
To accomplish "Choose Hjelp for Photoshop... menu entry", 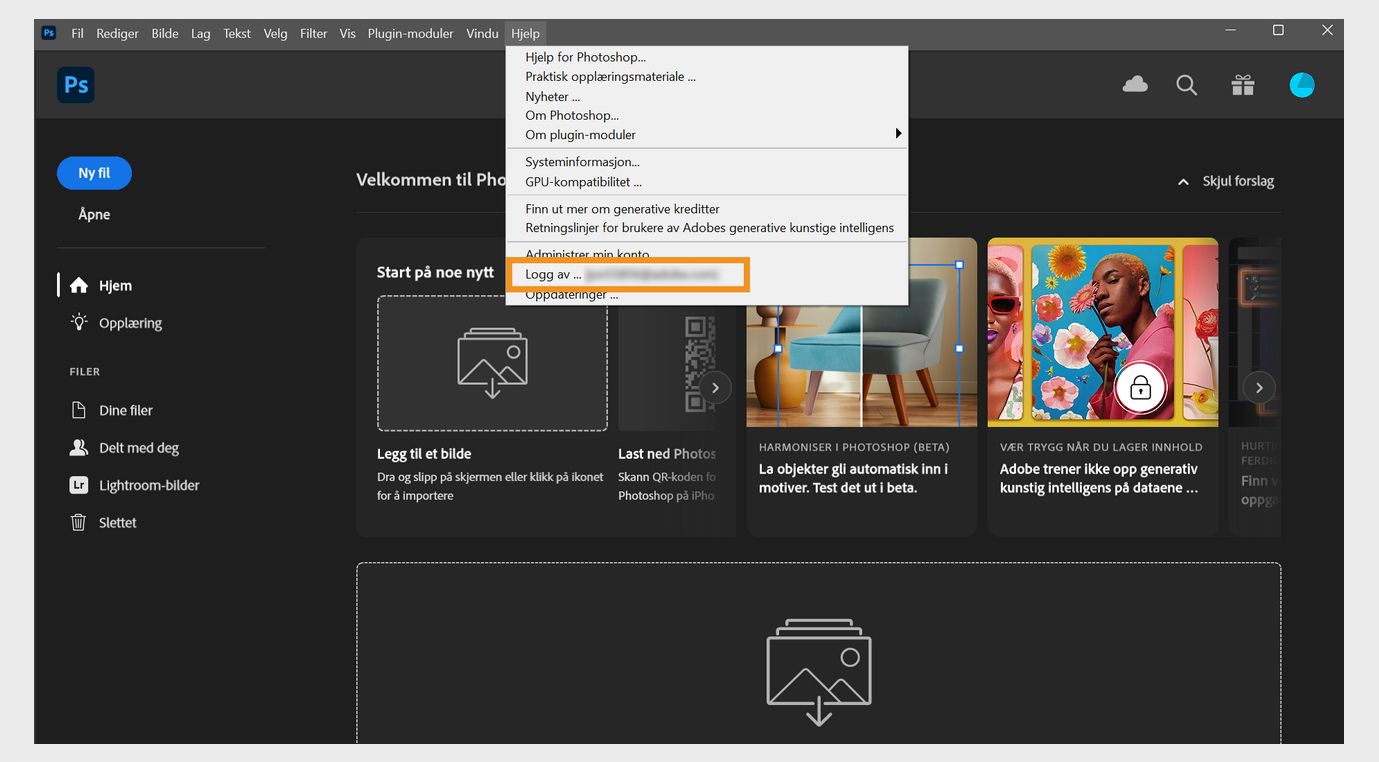I will [x=707, y=58].
